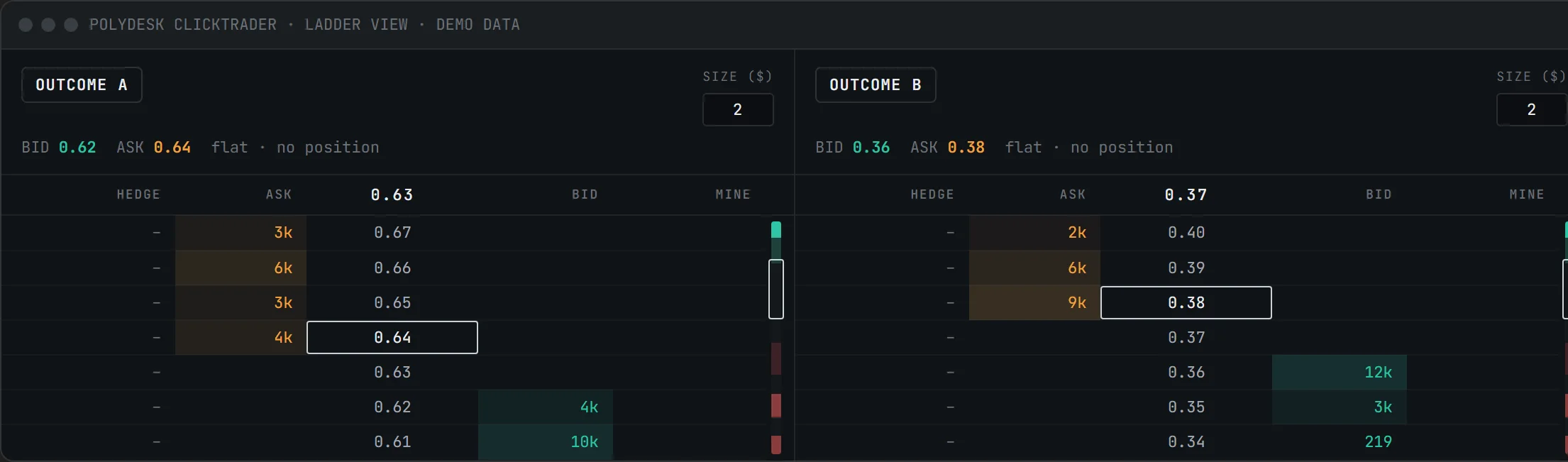Click the 0.61 price row in Outcome A
The height and width of the screenshot is (462, 1568).
point(392,441)
